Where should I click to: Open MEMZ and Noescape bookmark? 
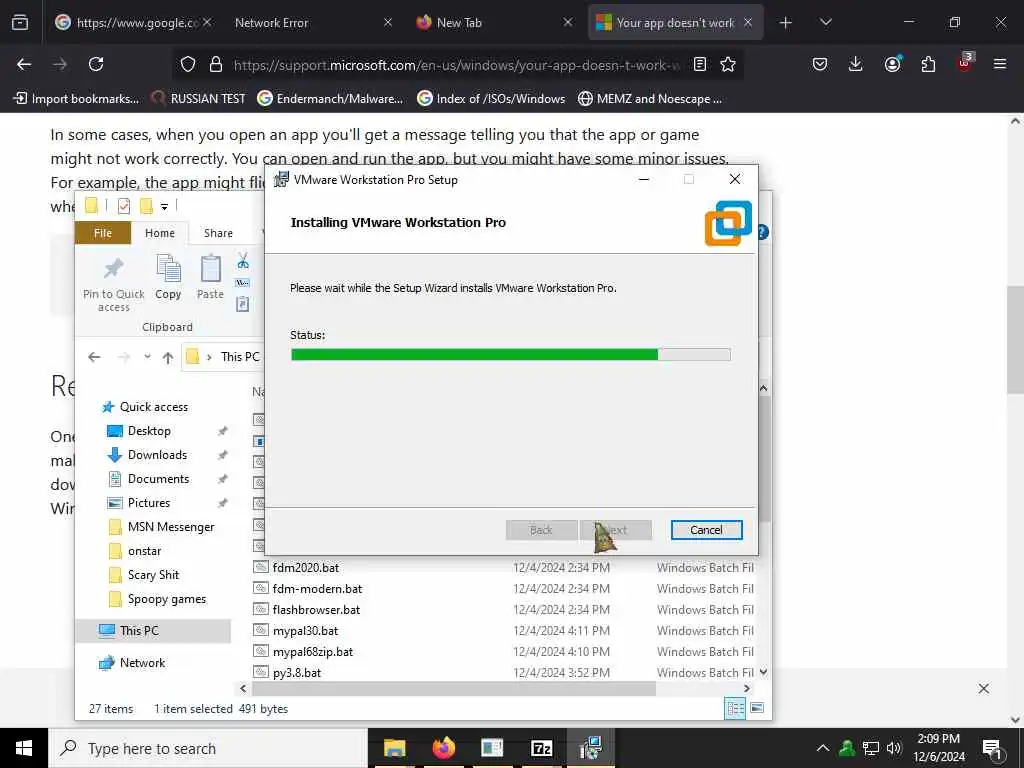click(x=650, y=99)
